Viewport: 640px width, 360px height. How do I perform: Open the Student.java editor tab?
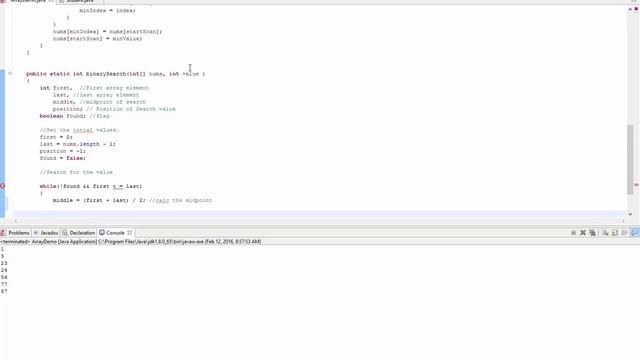(80, 1)
